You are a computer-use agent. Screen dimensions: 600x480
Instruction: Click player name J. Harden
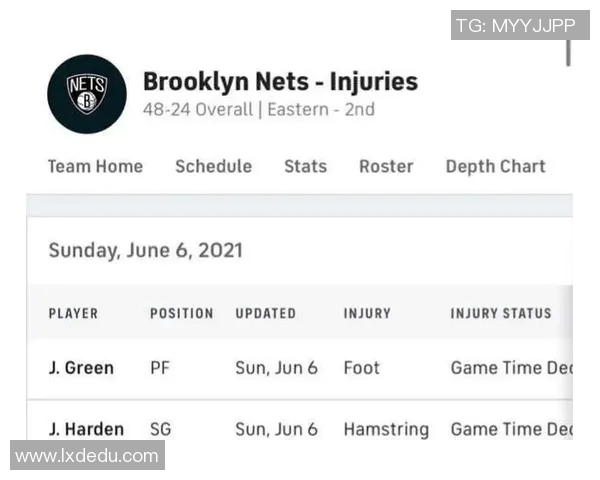click(x=86, y=429)
